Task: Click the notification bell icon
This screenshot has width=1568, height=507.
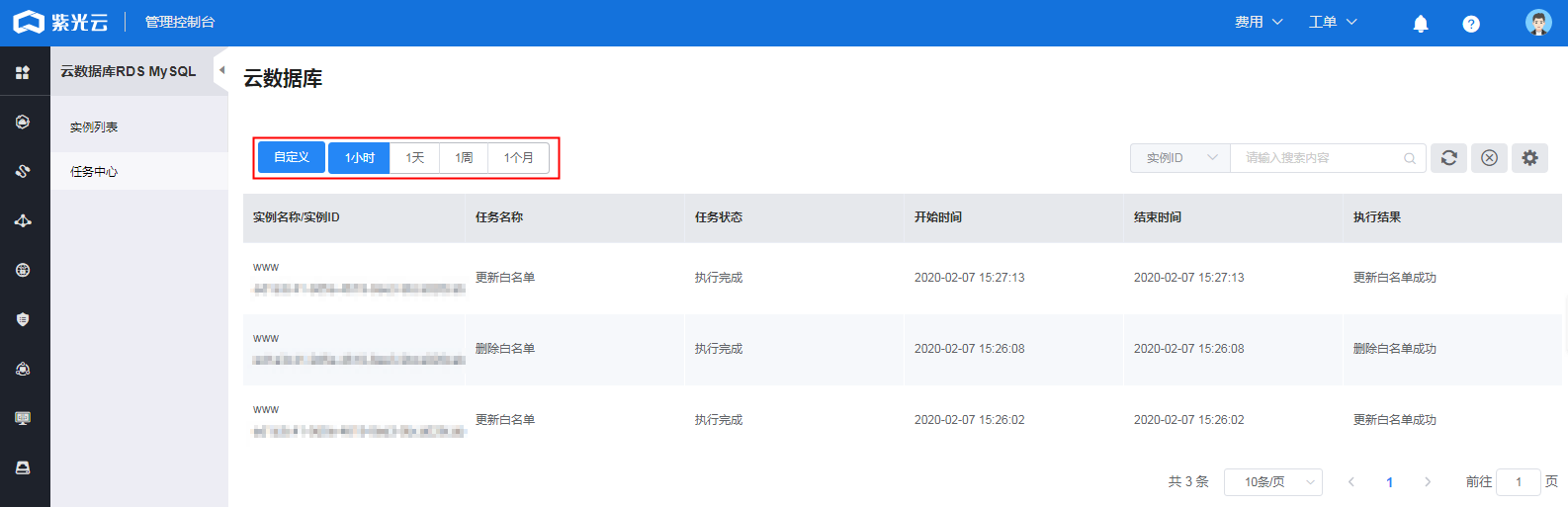Action: pos(1421,23)
